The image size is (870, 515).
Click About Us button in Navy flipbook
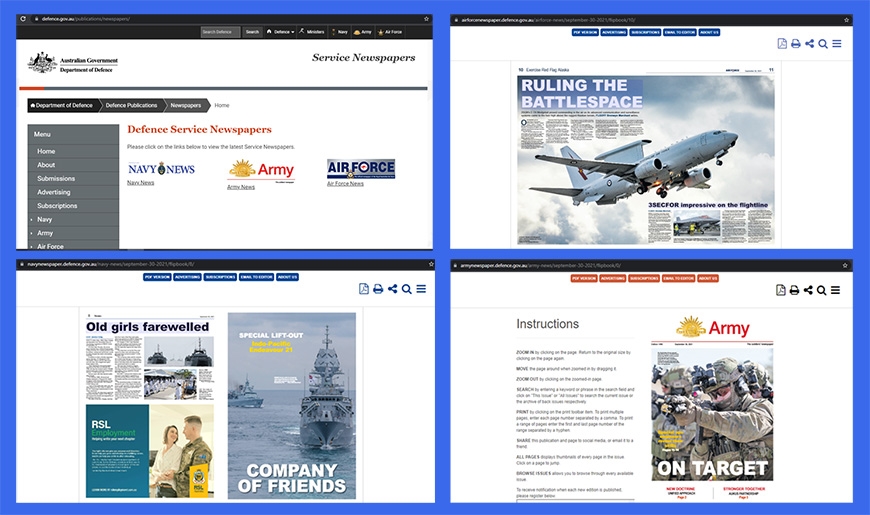pyautogui.click(x=287, y=277)
